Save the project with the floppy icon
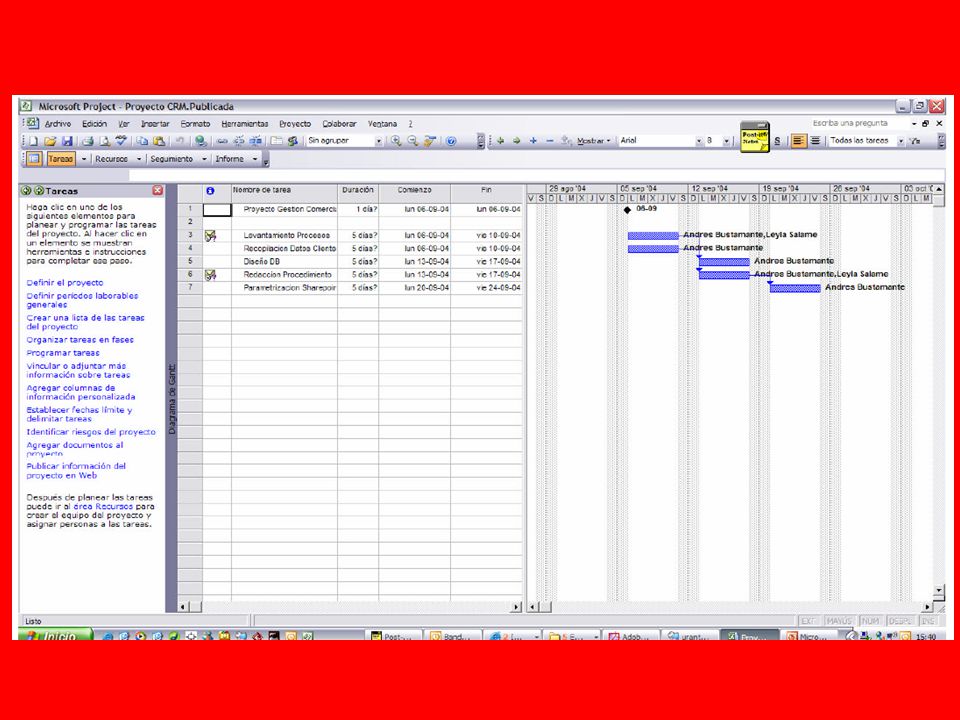This screenshot has width=960, height=720. tap(67, 141)
